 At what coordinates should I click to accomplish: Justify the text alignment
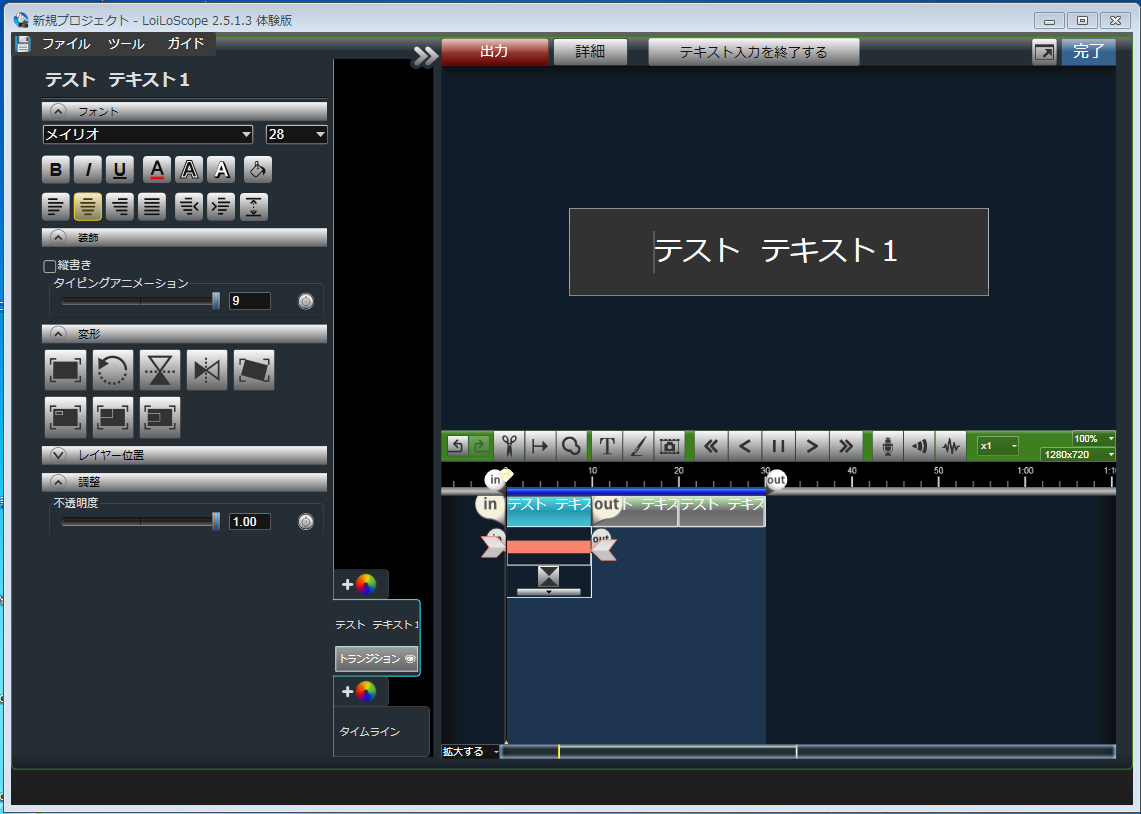pyautogui.click(x=152, y=207)
